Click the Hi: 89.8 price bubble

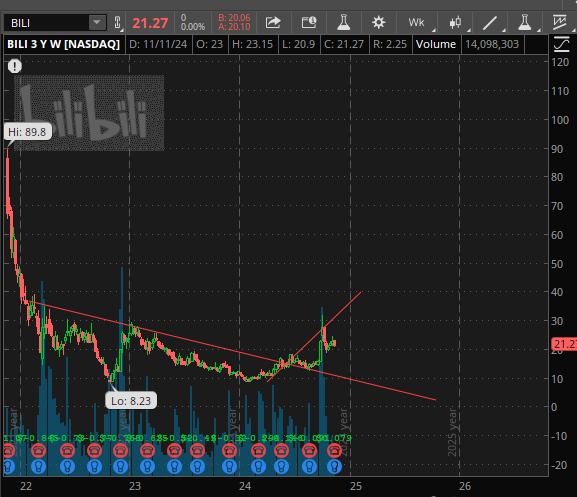pyautogui.click(x=27, y=132)
